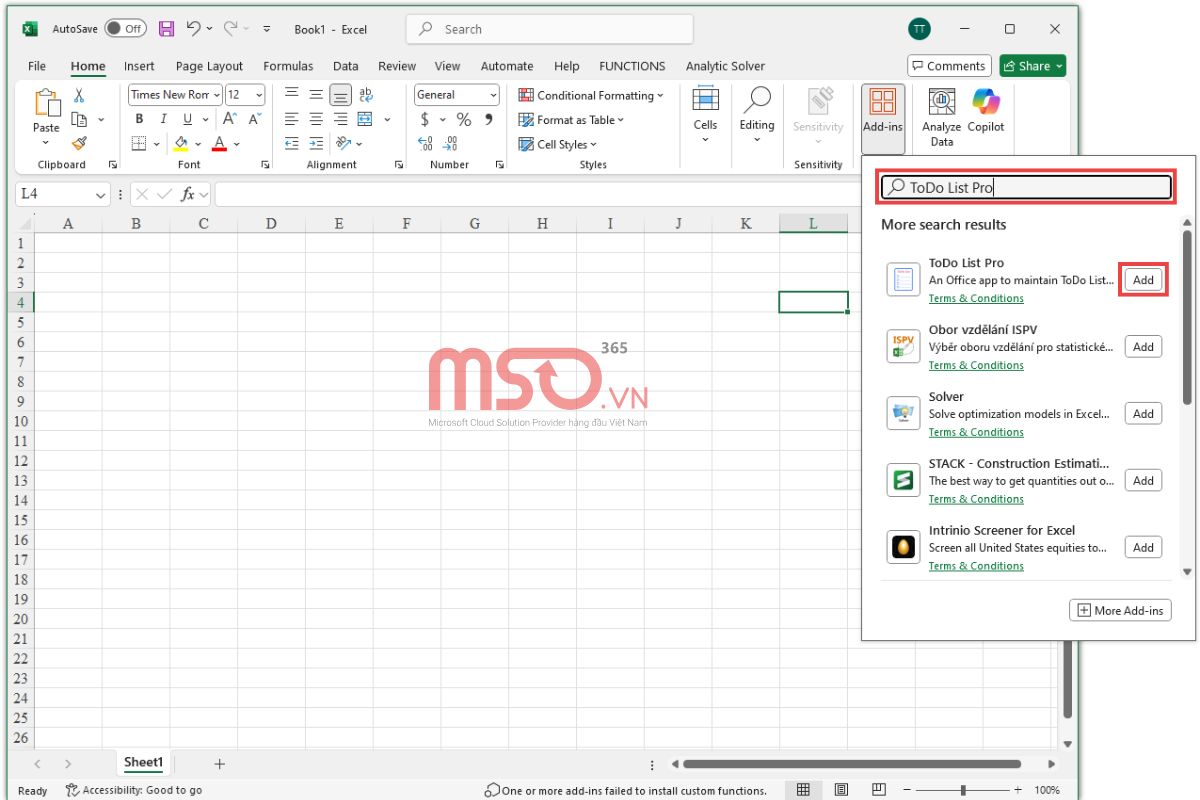Open the font name dropdown
The height and width of the screenshot is (800, 1200).
coord(215,95)
